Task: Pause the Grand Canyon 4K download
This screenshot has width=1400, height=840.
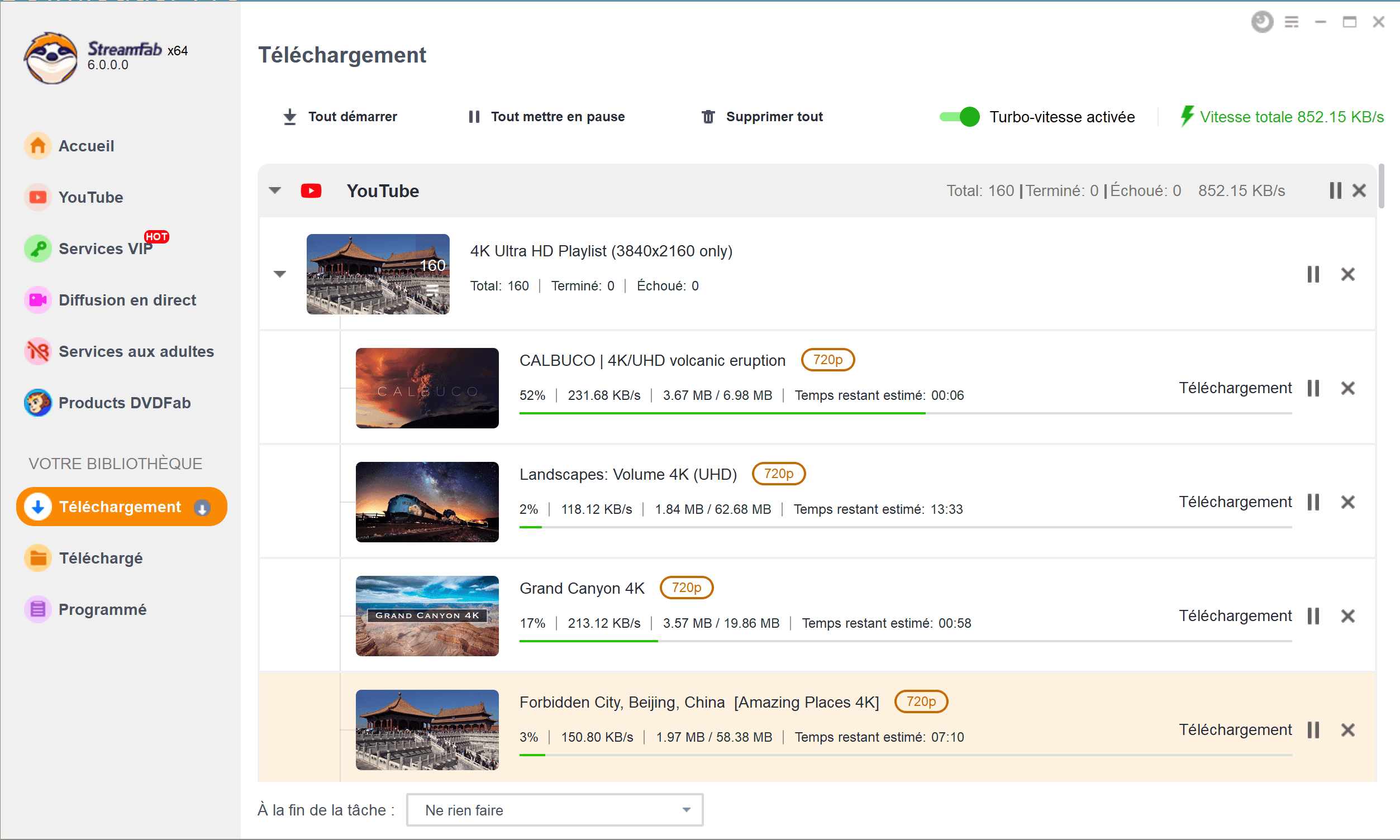Action: point(1314,616)
